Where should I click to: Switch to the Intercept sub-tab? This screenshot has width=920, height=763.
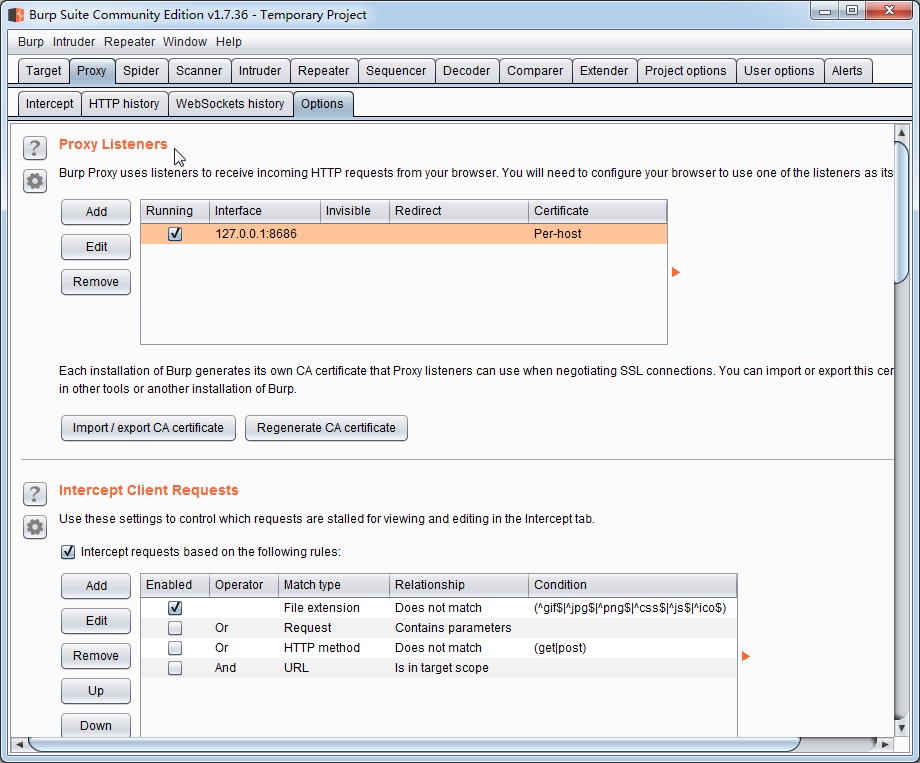coord(49,104)
